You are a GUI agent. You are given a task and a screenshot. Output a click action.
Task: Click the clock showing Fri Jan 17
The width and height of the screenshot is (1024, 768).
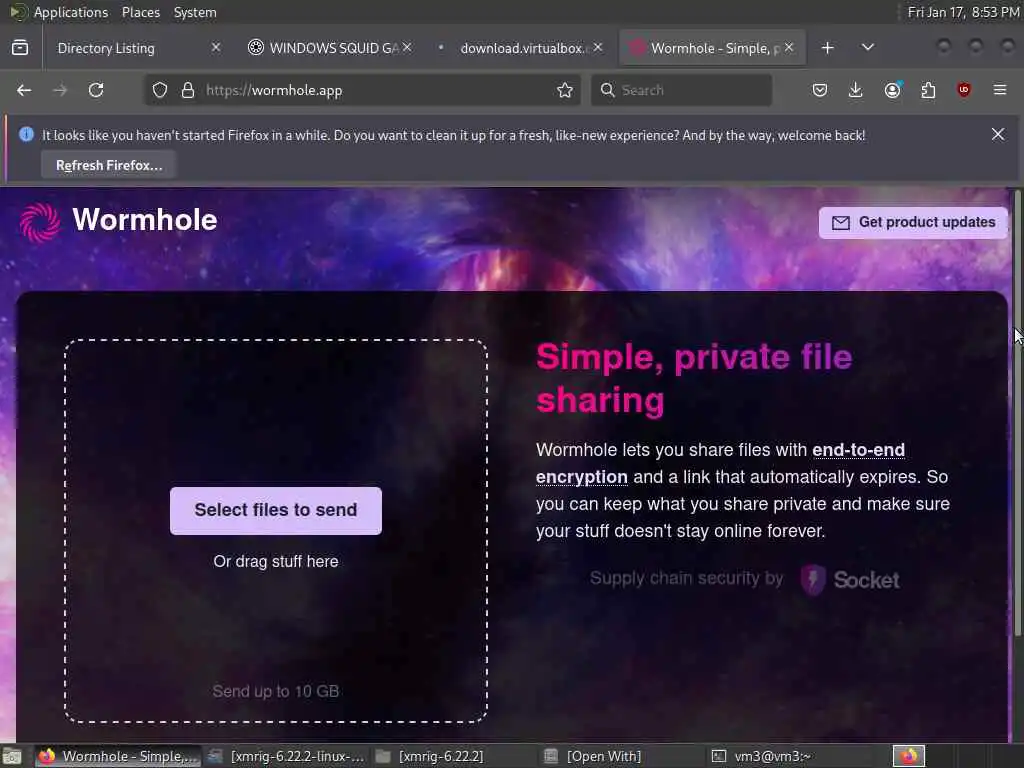963,12
